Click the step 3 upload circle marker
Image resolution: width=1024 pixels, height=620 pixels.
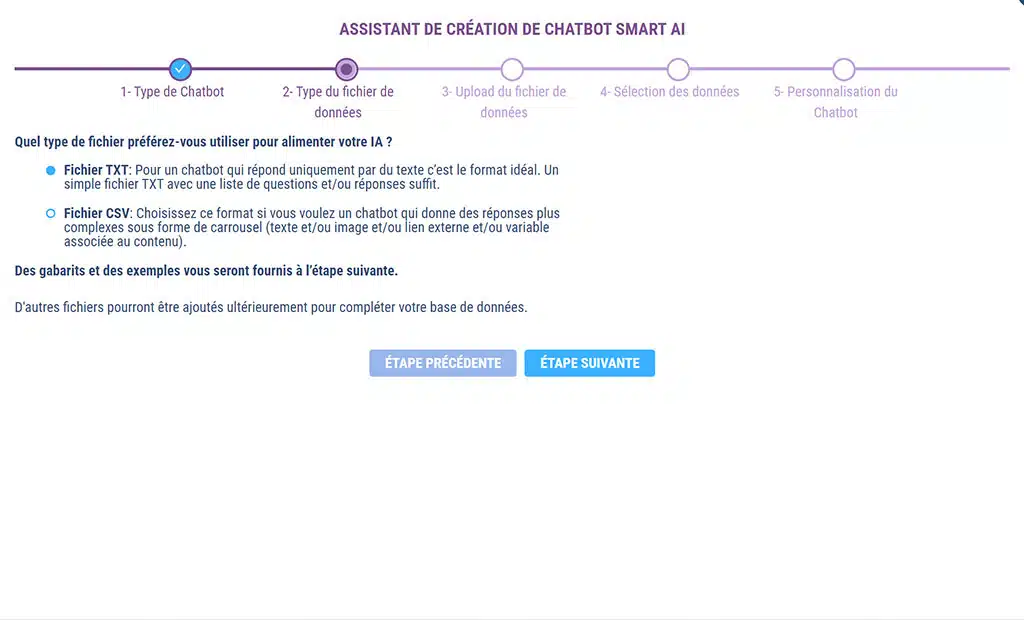coord(512,69)
